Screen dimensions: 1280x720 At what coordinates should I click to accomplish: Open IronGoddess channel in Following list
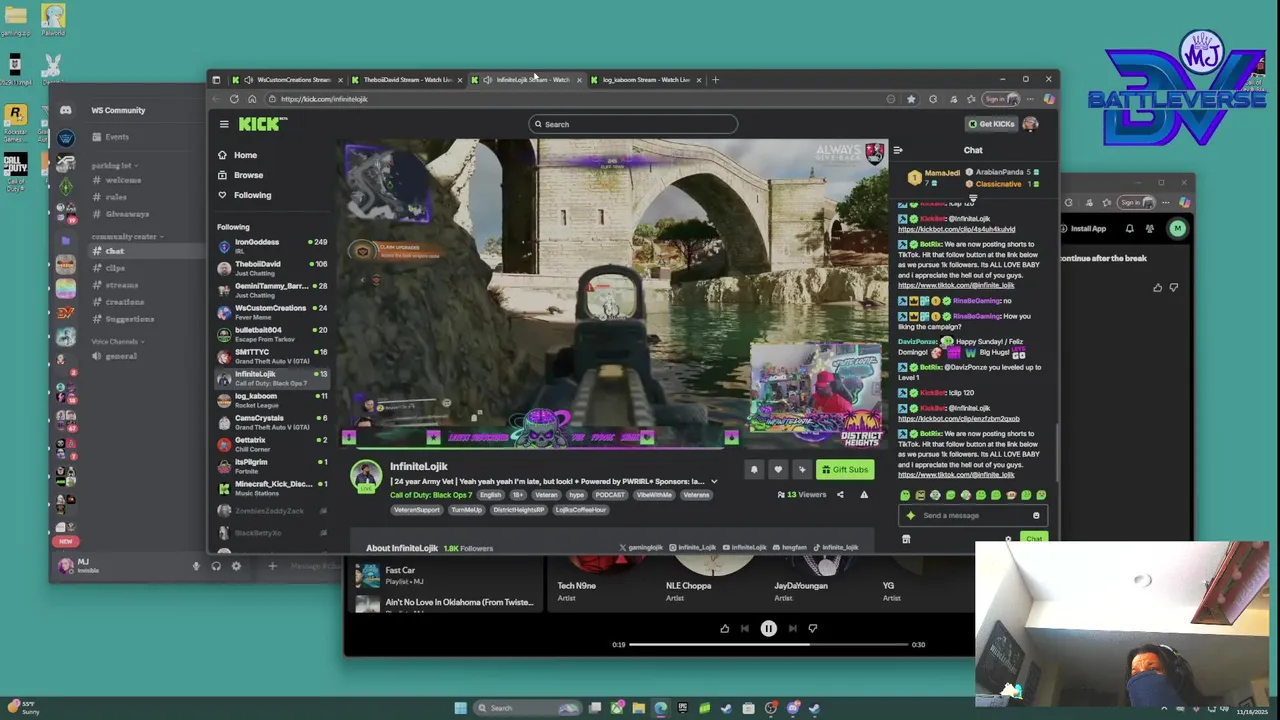click(x=272, y=245)
